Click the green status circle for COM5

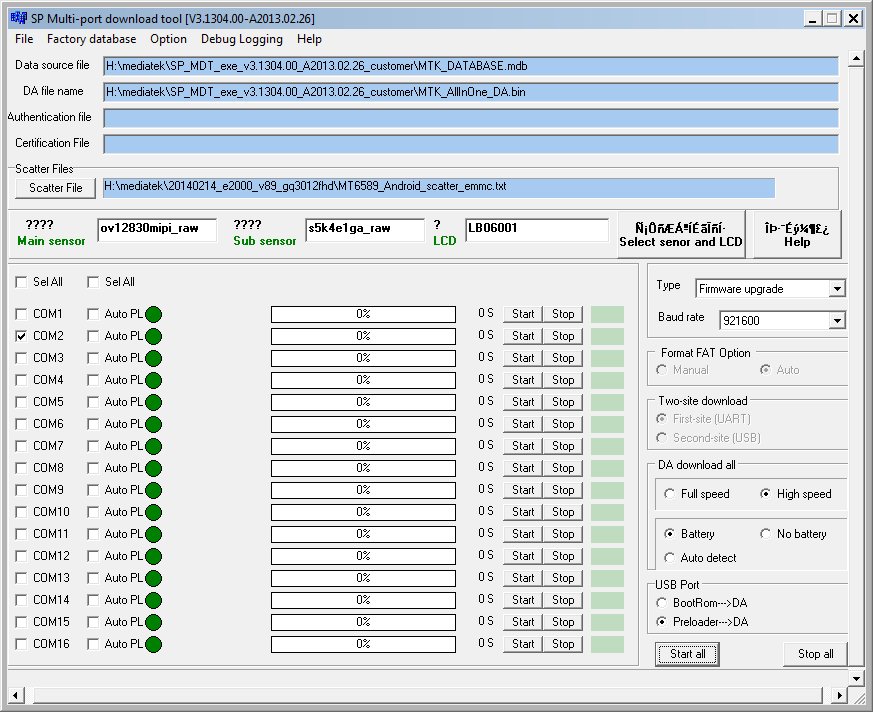point(153,402)
